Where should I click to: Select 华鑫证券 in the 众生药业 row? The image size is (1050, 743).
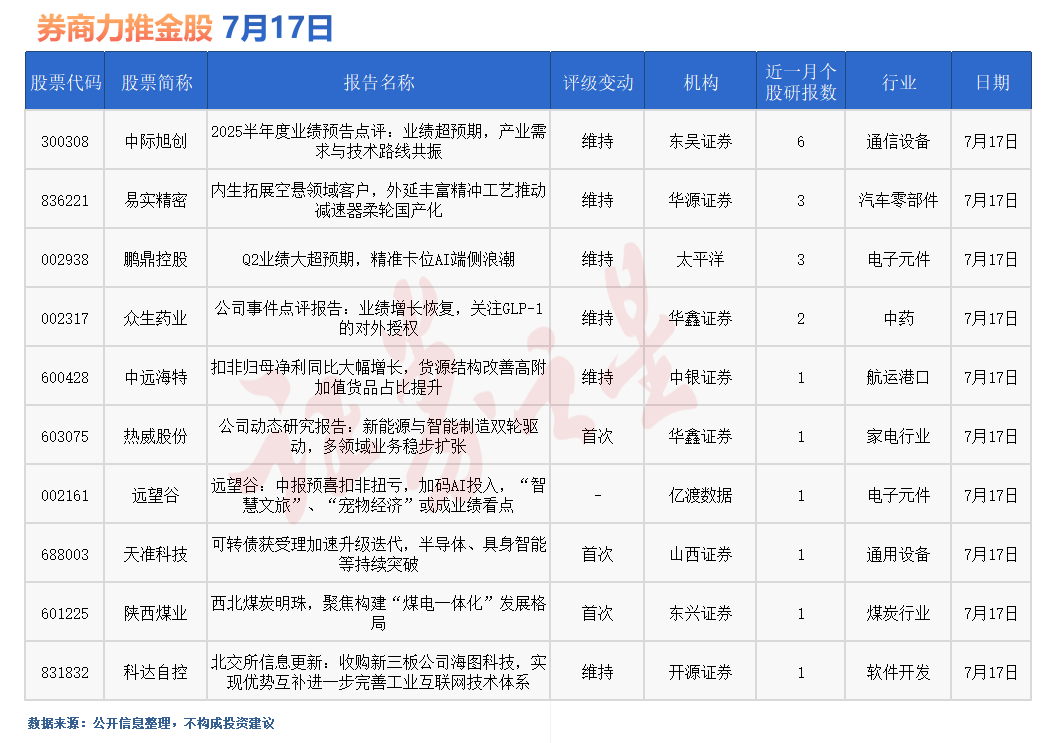pyautogui.click(x=700, y=318)
